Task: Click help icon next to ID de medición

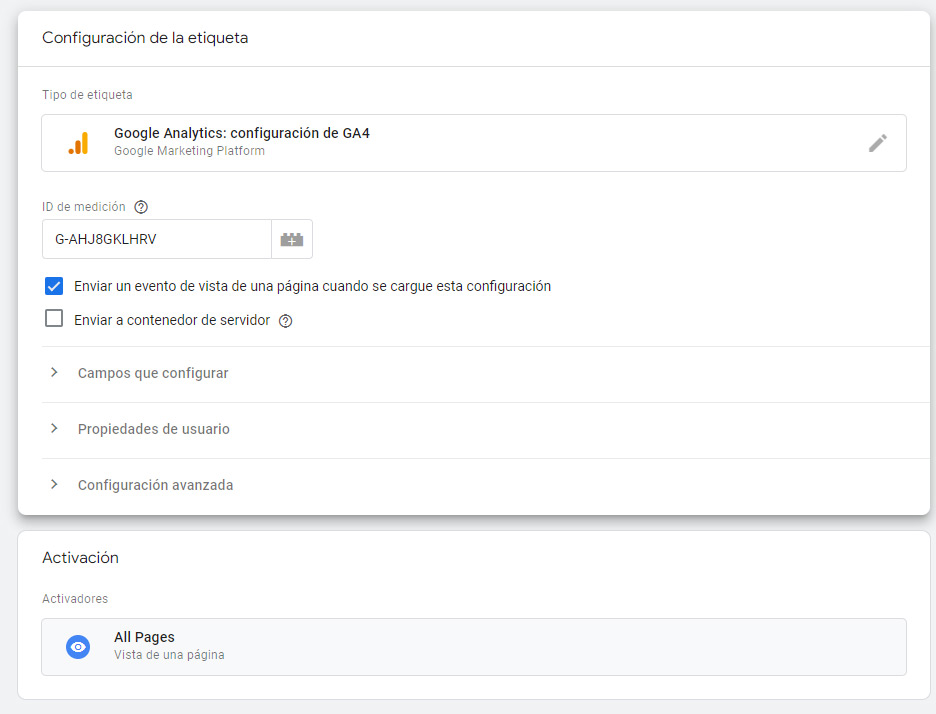Action: tap(141, 207)
